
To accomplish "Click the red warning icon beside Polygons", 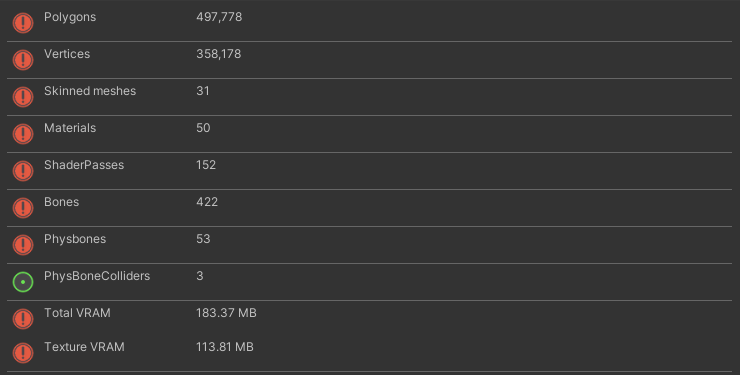I will (x=23, y=23).
